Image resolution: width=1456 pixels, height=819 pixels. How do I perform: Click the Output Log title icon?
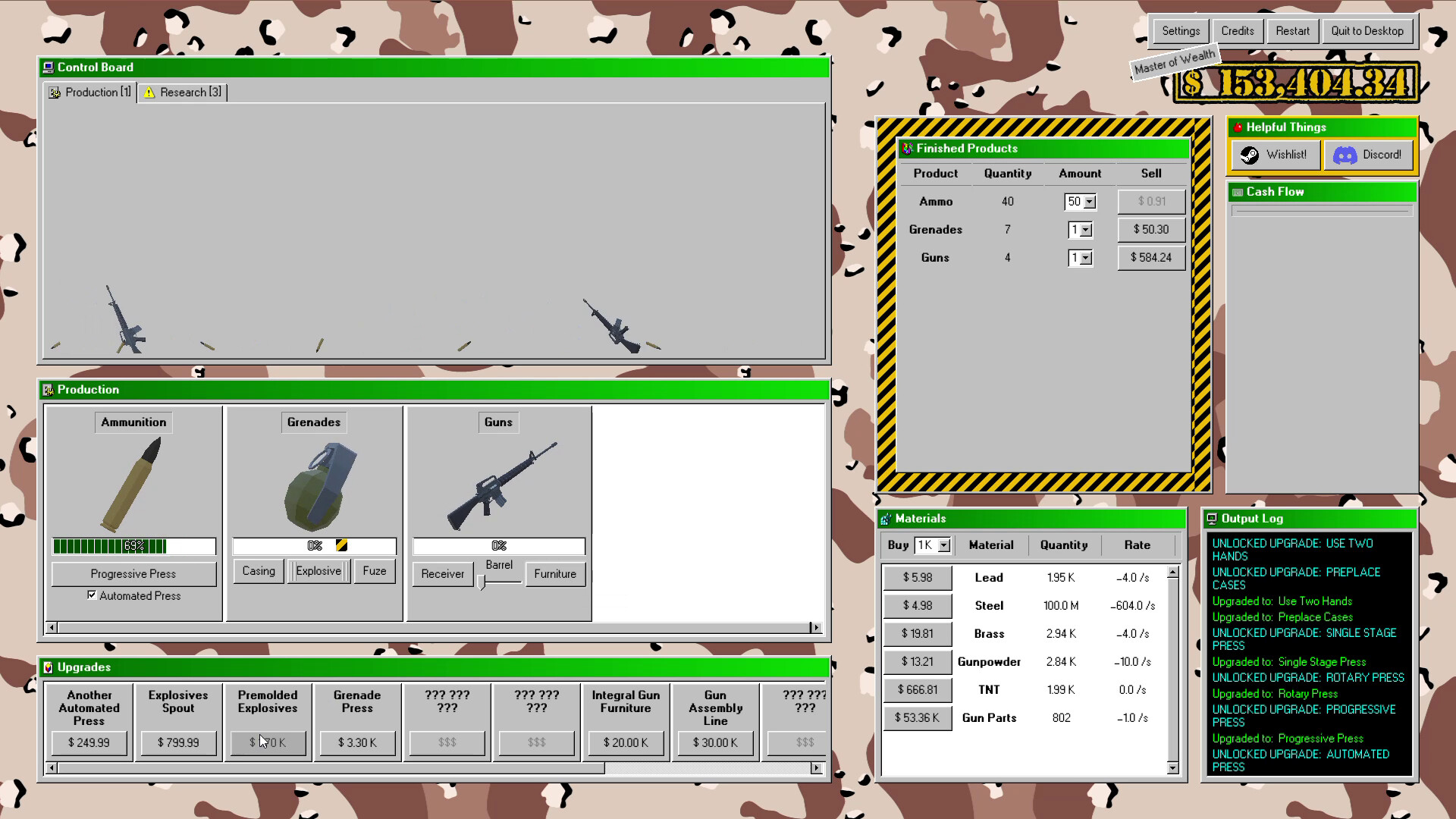1212,519
